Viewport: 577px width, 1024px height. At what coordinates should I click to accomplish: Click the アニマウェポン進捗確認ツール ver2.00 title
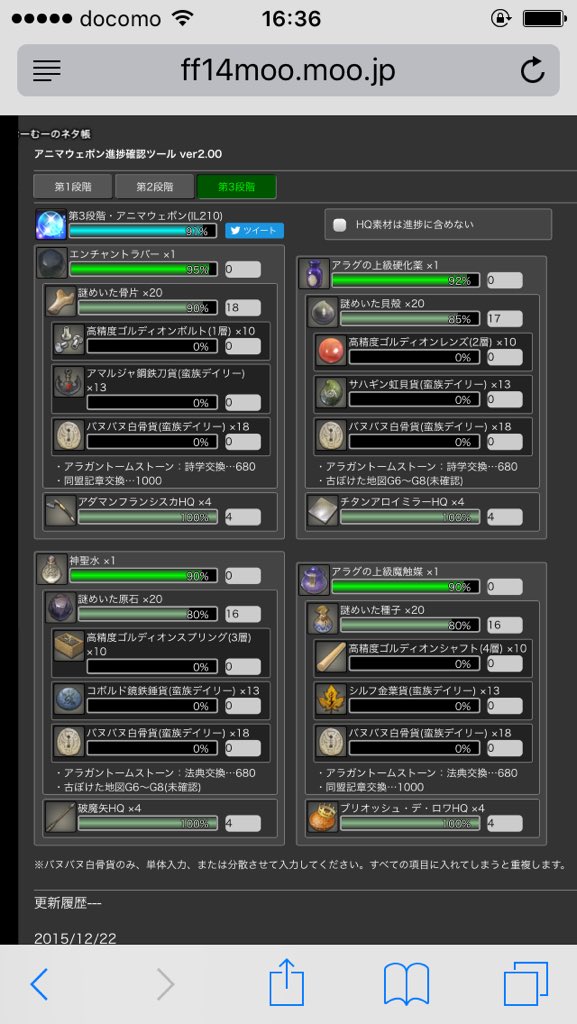128,154
